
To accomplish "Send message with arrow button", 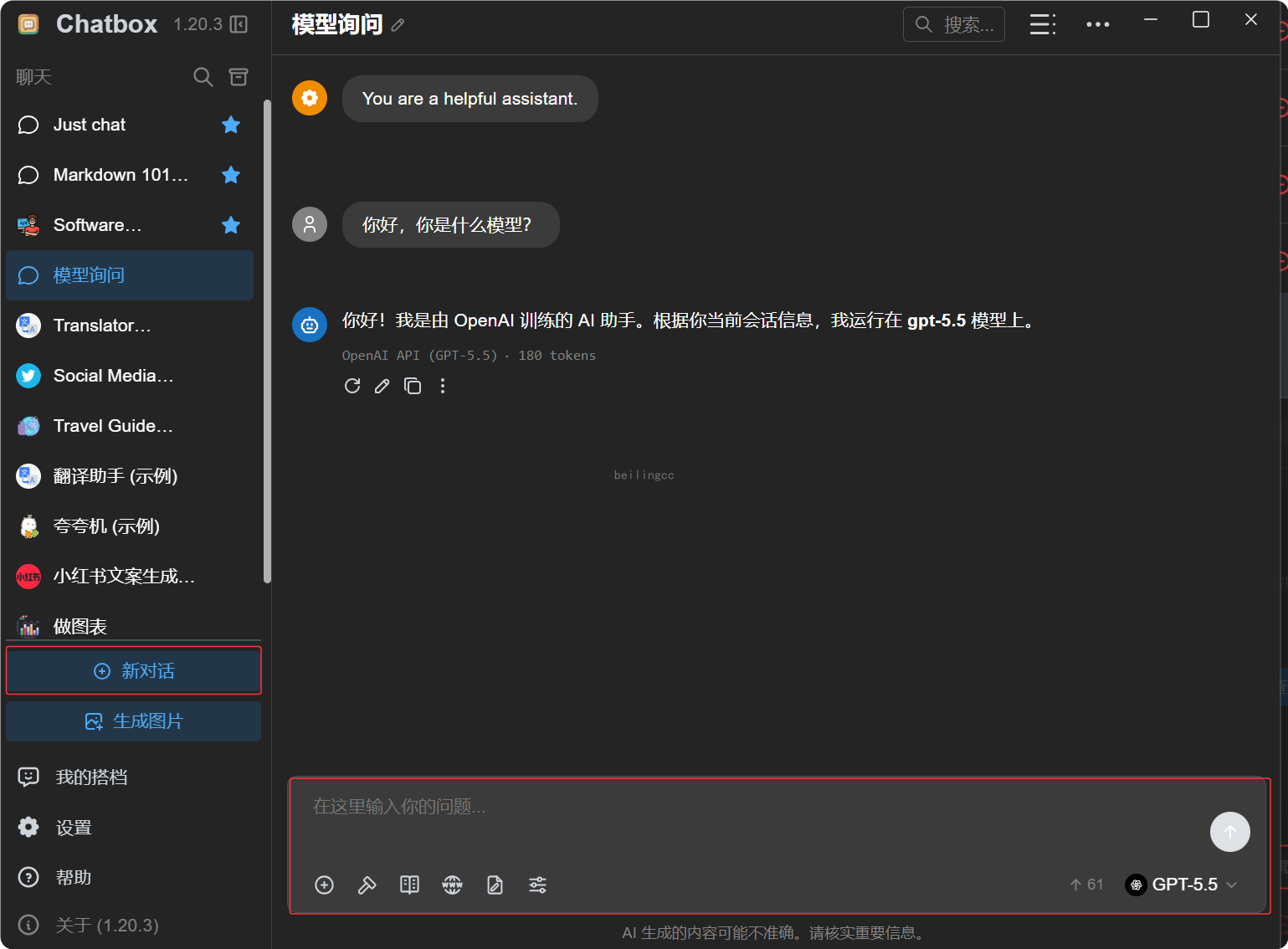I will point(1229,832).
